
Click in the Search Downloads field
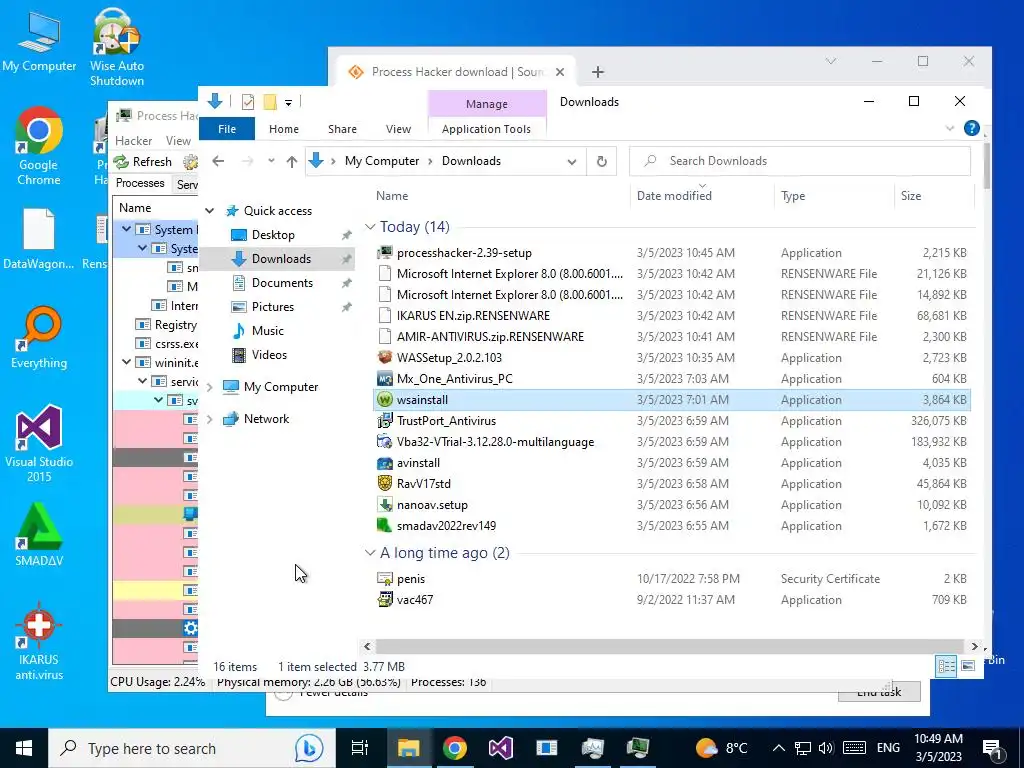coord(800,161)
